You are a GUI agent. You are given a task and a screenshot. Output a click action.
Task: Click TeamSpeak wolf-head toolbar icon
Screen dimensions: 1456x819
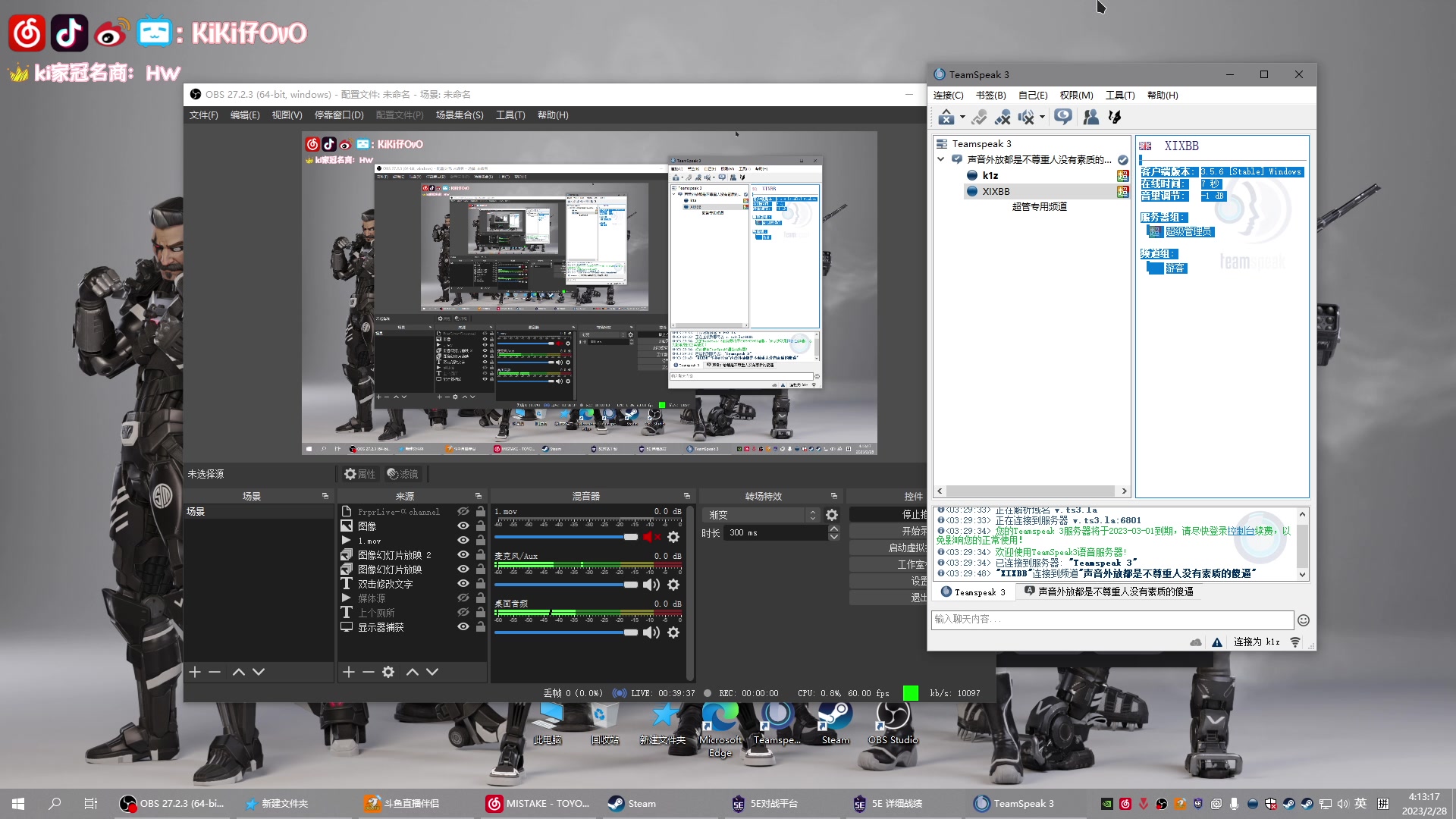[1115, 117]
